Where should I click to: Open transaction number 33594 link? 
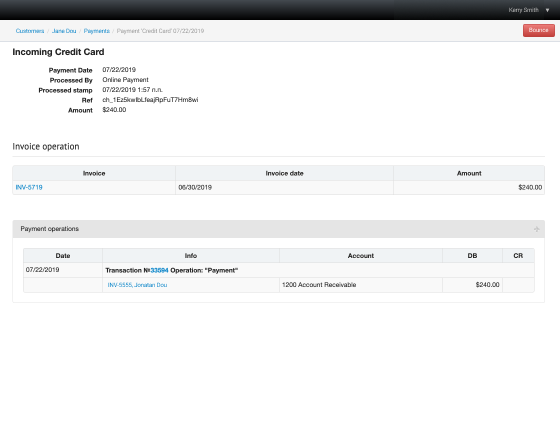(159, 270)
